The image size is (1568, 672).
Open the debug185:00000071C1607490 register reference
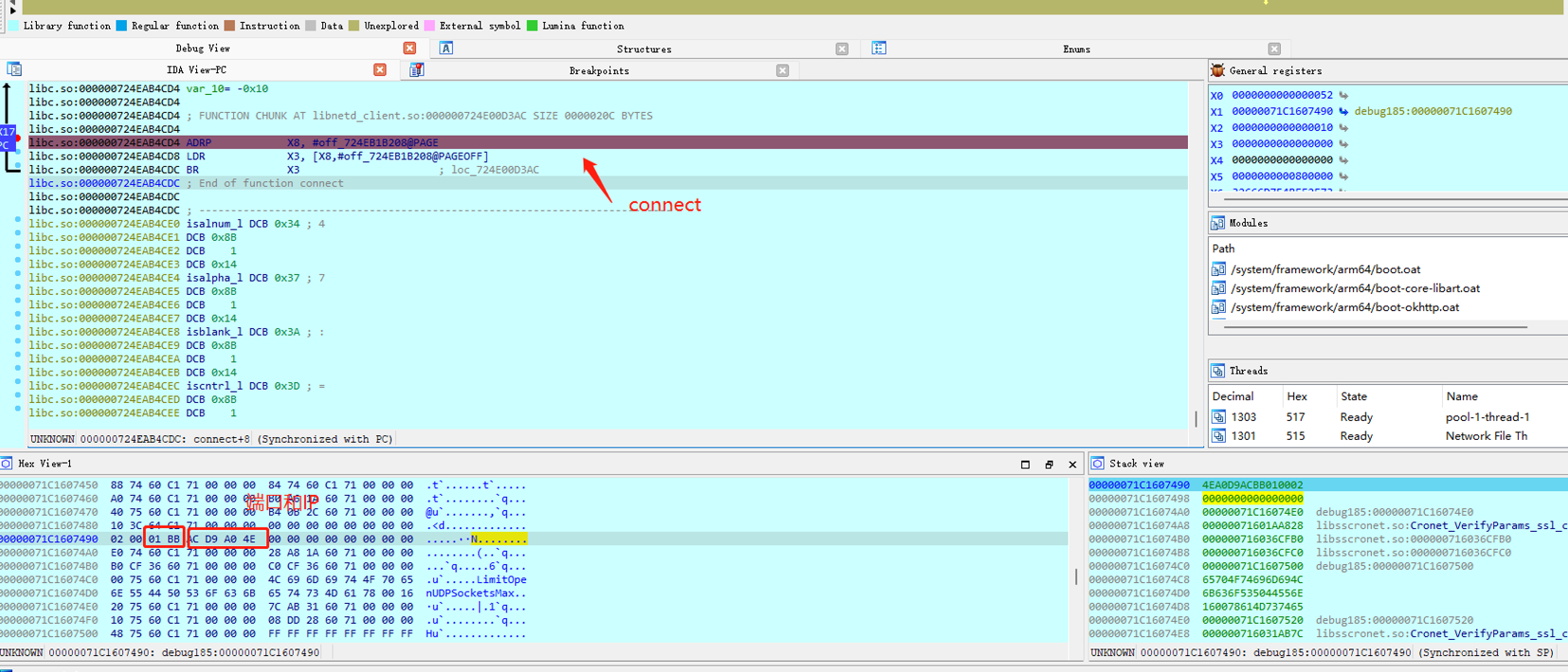click(x=1432, y=111)
